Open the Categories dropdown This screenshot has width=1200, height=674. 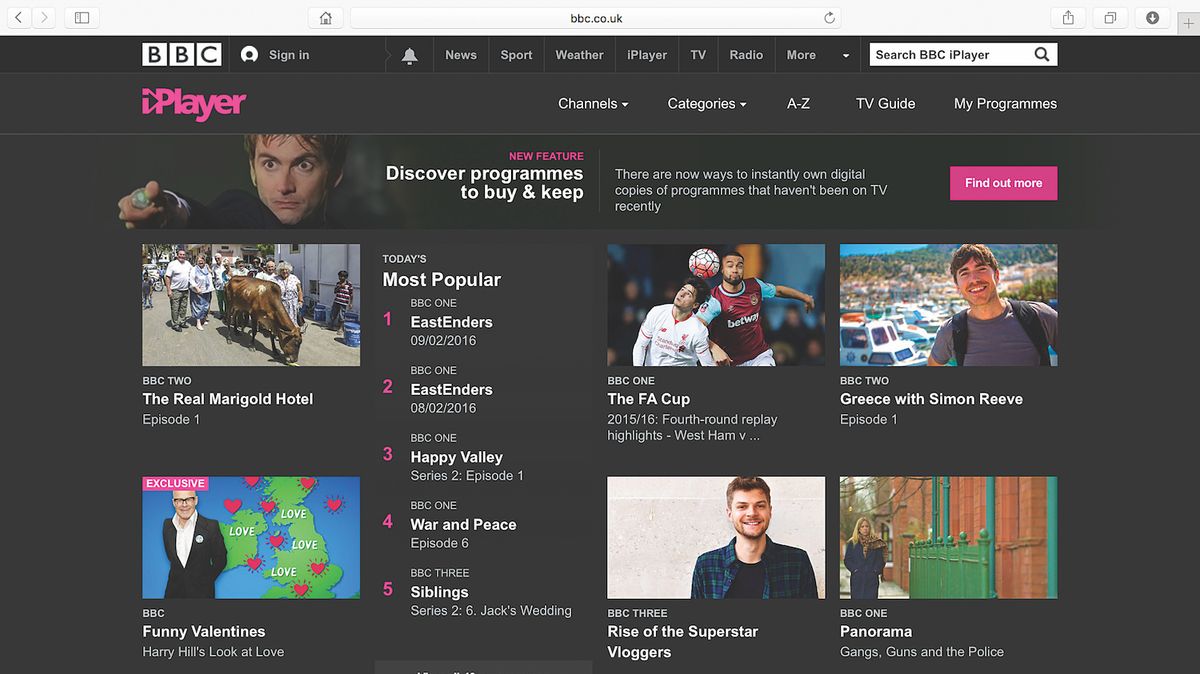(706, 103)
